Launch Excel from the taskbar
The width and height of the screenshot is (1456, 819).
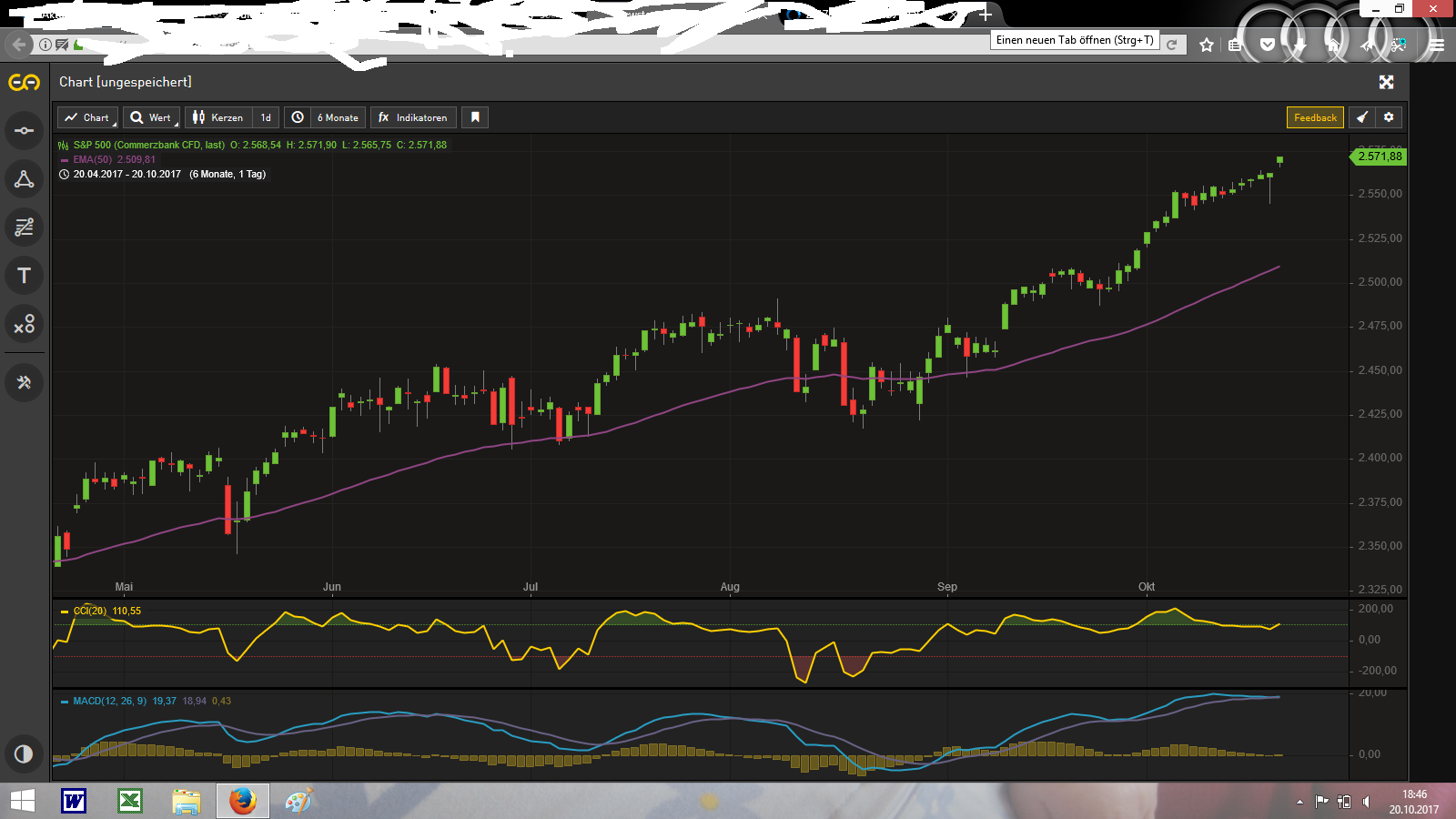point(130,801)
